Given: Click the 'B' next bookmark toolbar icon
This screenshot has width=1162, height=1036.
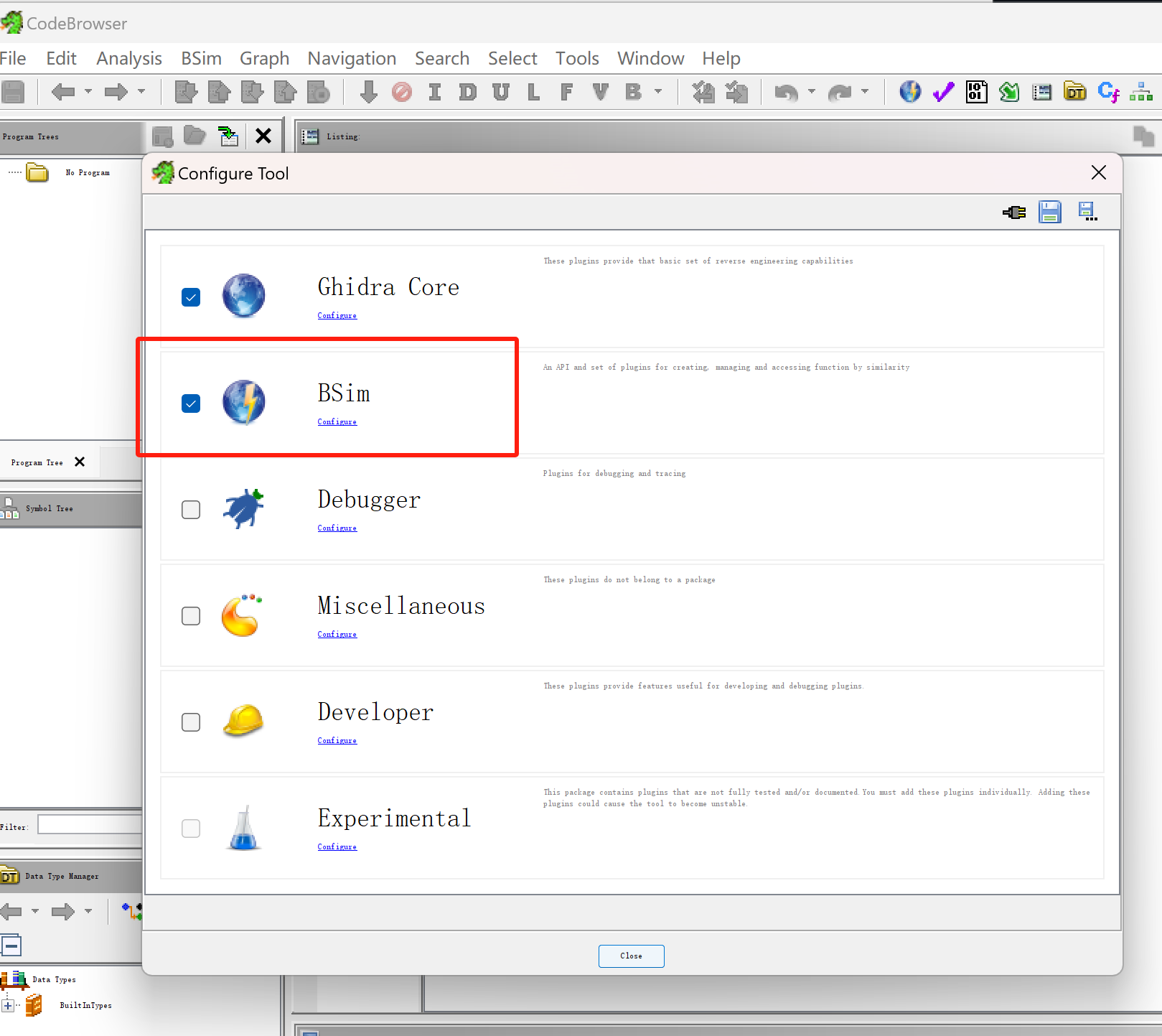Looking at the screenshot, I should [633, 92].
